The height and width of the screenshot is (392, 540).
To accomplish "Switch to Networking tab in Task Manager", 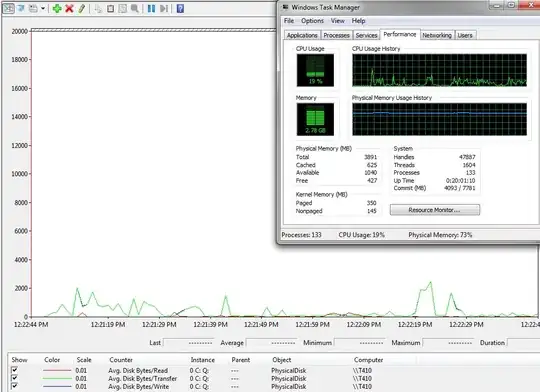I will tap(437, 35).
